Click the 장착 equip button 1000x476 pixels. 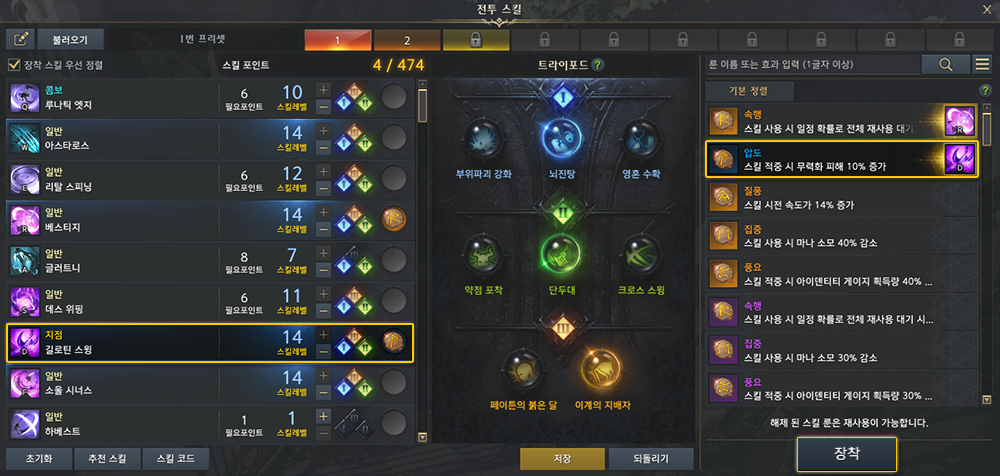(847, 454)
